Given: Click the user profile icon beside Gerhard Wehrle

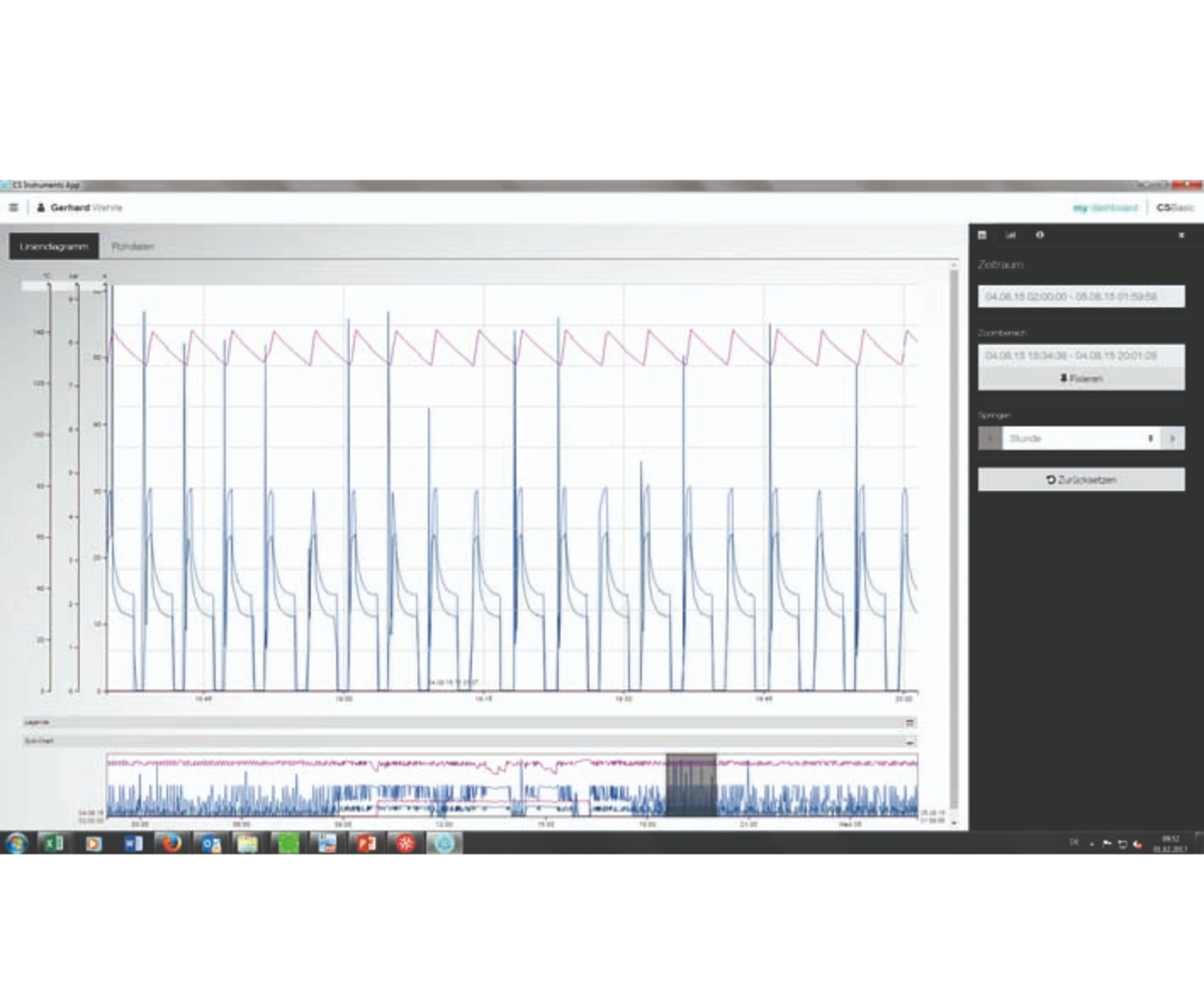Looking at the screenshot, I should tap(41, 208).
